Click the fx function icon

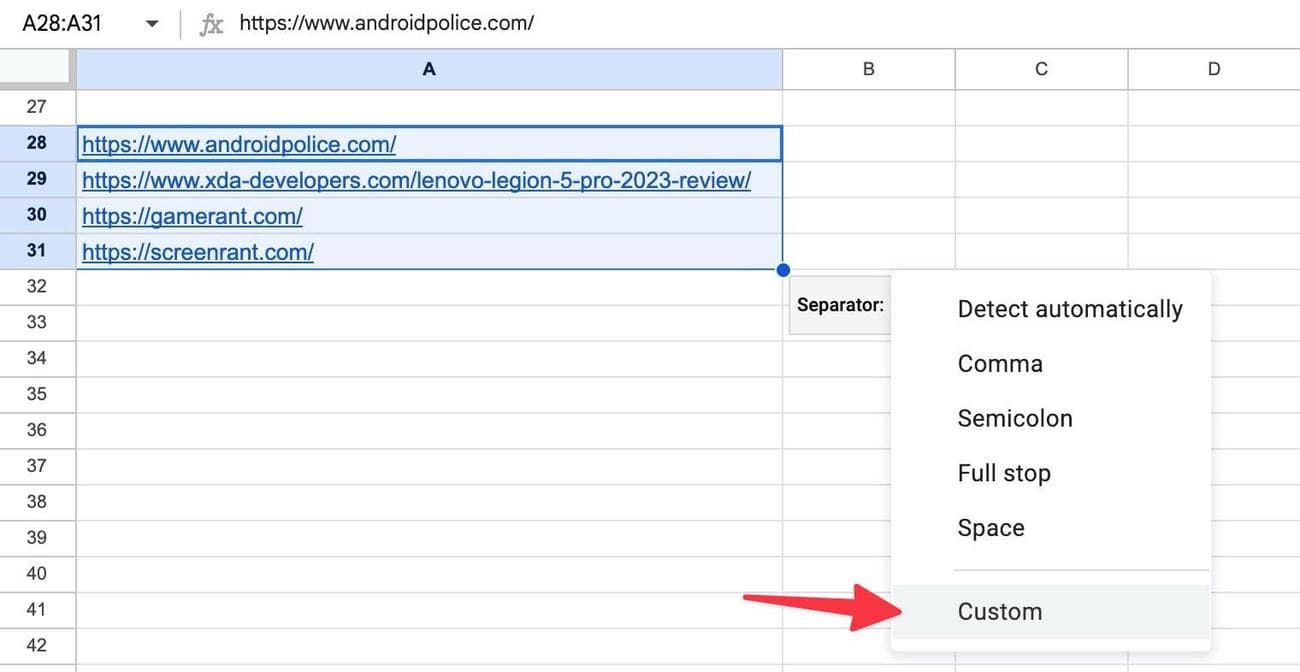[211, 24]
